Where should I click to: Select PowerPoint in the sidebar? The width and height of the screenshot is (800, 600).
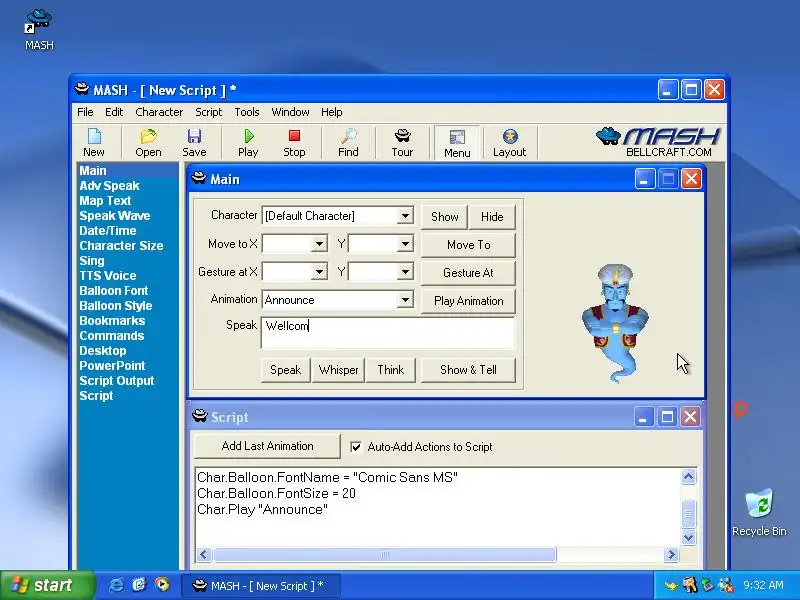[x=112, y=366]
